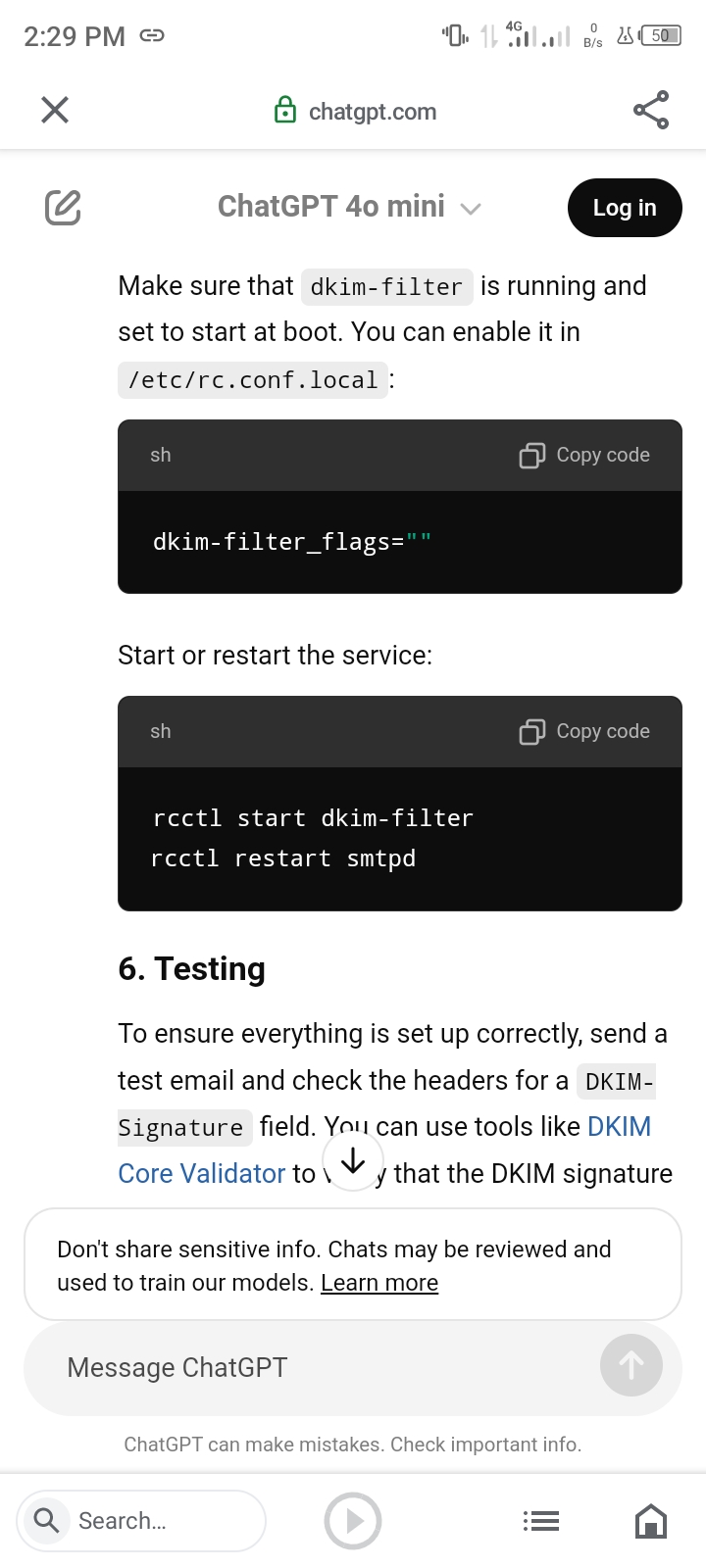The height and width of the screenshot is (1568, 706).
Task: Focus the Message ChatGPT input field
Action: pyautogui.click(x=314, y=1367)
